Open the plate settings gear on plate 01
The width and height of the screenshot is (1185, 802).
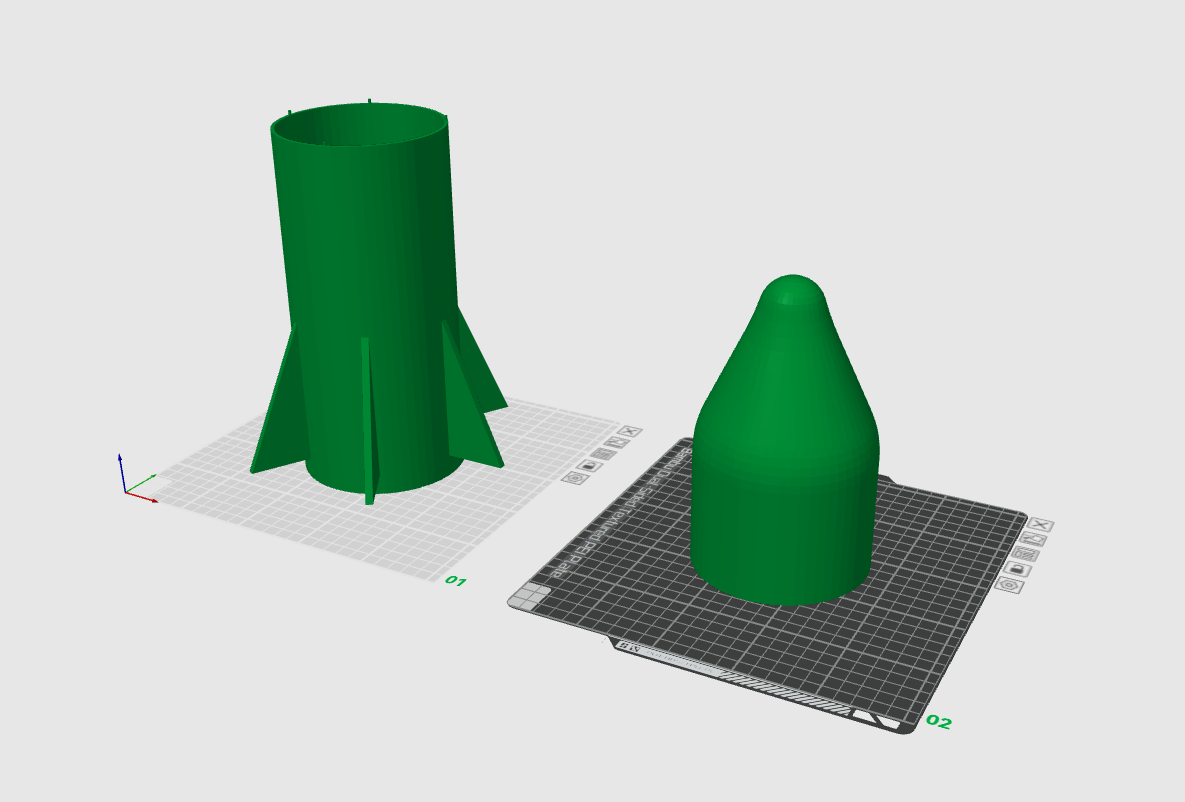pyautogui.click(x=575, y=478)
